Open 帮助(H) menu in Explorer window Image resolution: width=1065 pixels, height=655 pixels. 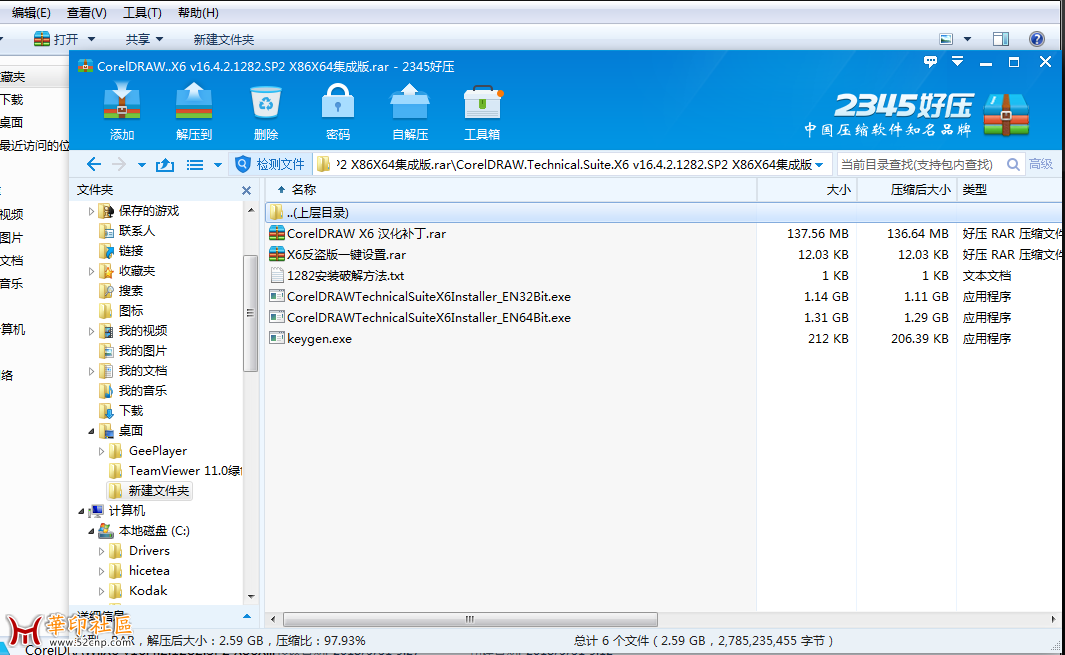point(198,12)
